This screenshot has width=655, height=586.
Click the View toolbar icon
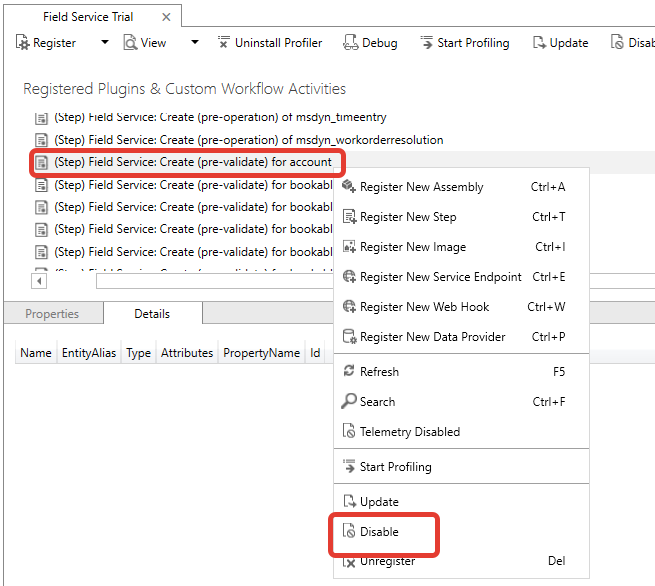(130, 43)
